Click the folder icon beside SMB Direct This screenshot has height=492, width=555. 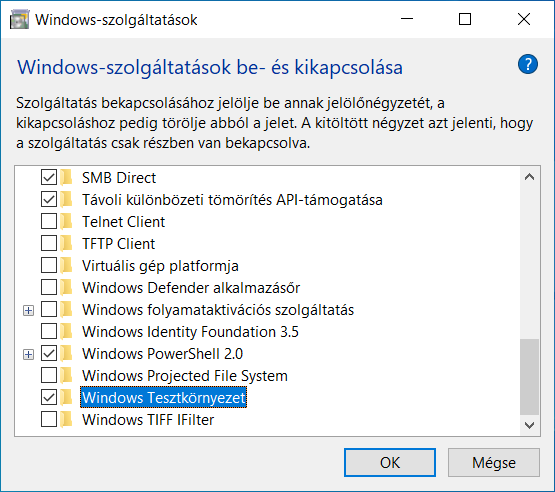click(x=66, y=177)
